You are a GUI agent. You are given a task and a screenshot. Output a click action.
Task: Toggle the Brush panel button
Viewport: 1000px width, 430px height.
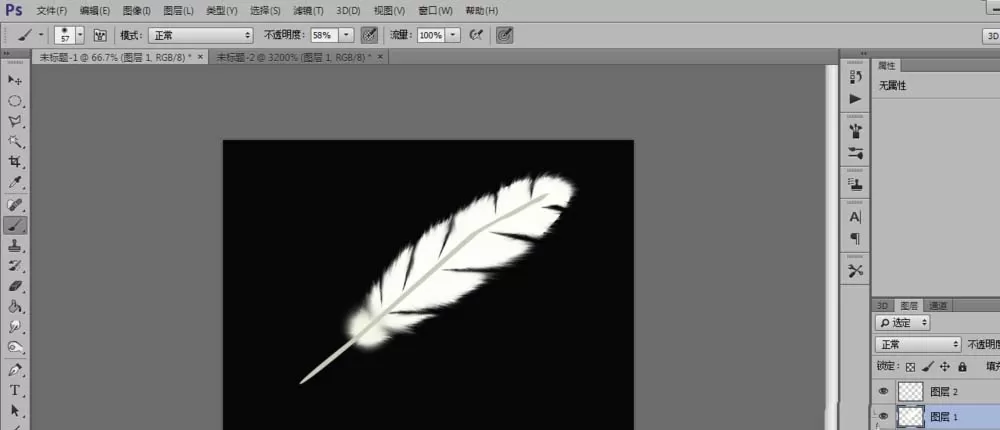(x=100, y=35)
